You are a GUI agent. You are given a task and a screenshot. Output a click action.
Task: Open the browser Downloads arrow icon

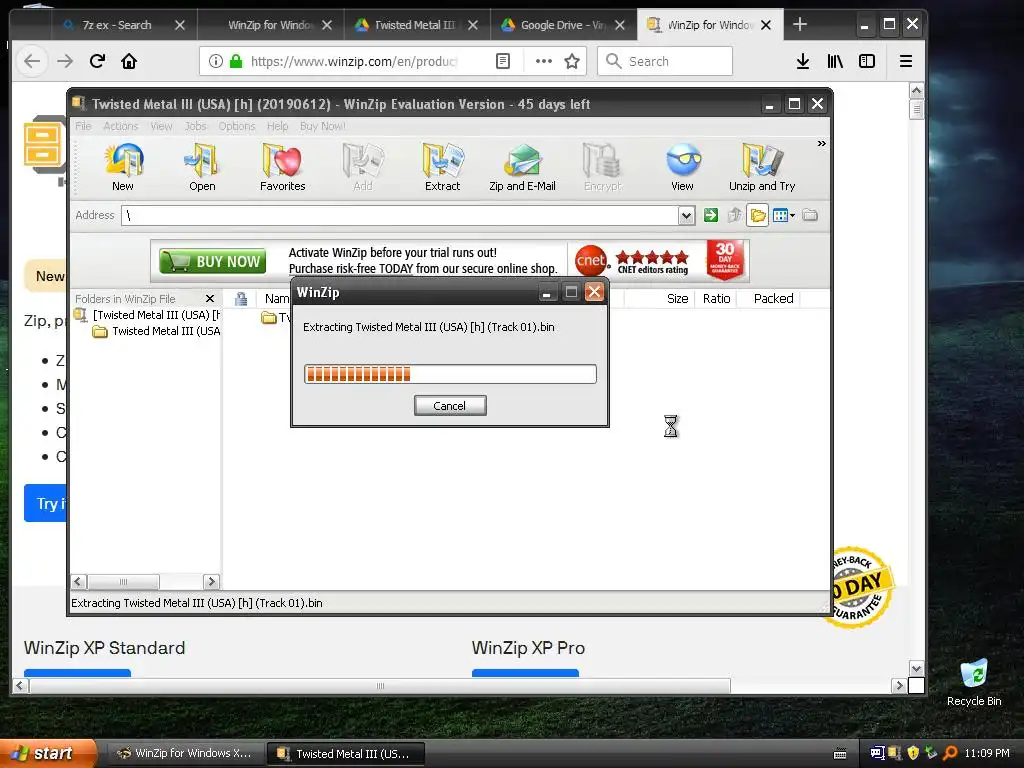click(803, 61)
